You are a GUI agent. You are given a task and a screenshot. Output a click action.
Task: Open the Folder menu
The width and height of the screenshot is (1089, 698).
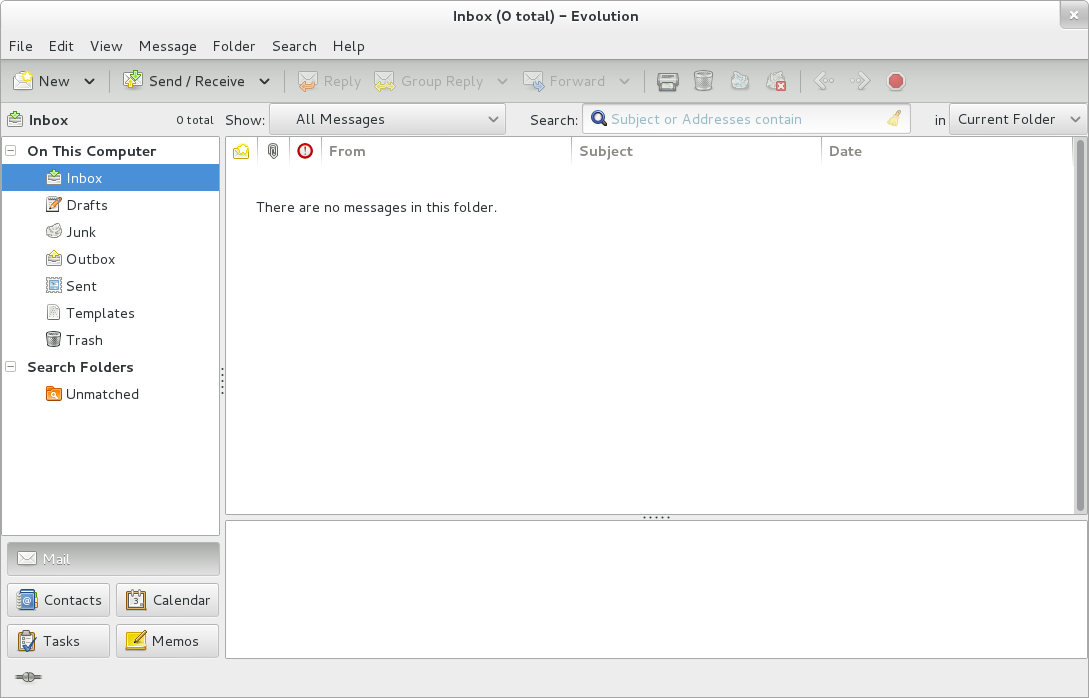tap(234, 46)
